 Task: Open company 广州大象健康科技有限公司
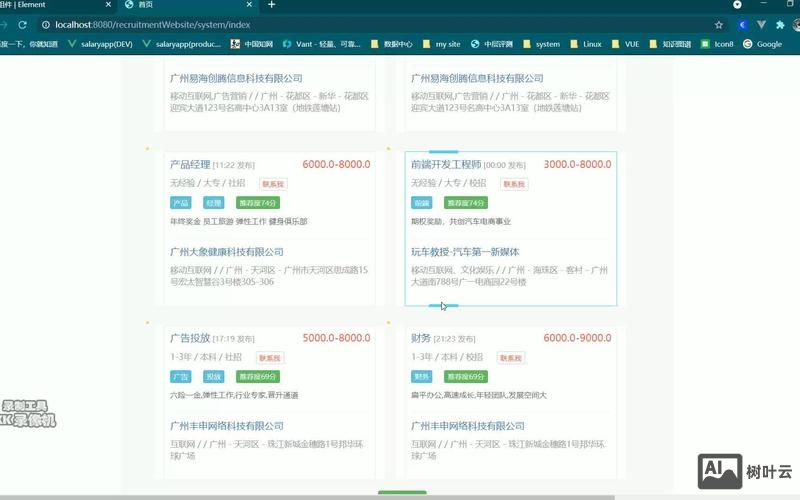click(x=227, y=252)
